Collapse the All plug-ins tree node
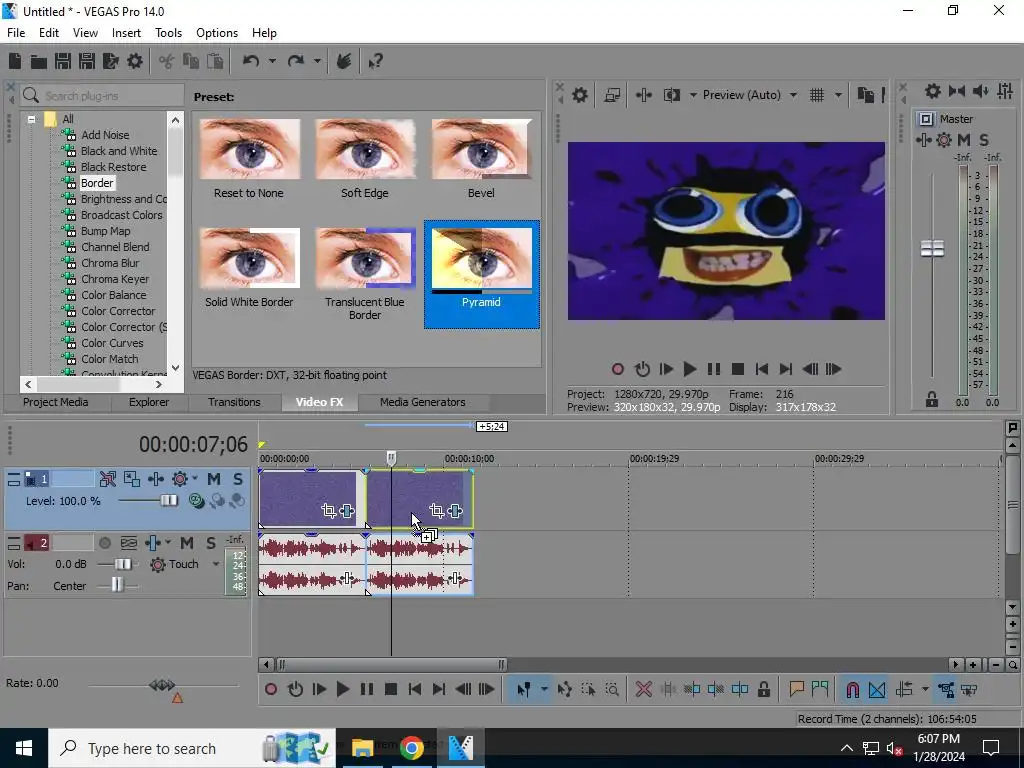The image size is (1024, 768). pyautogui.click(x=31, y=119)
